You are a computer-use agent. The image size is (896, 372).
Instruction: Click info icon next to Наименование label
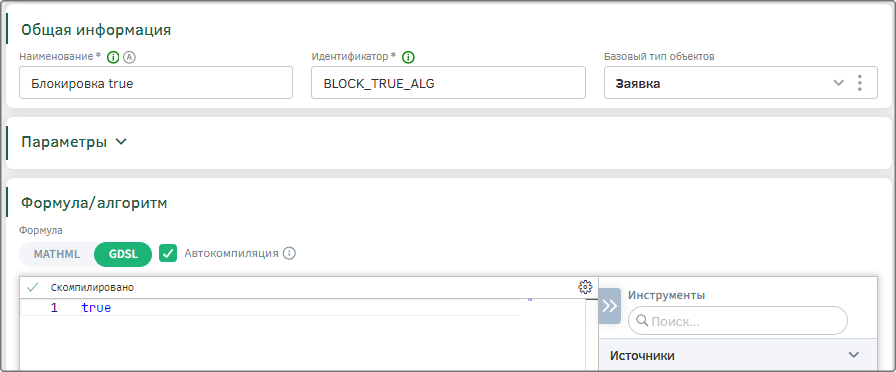[113, 57]
